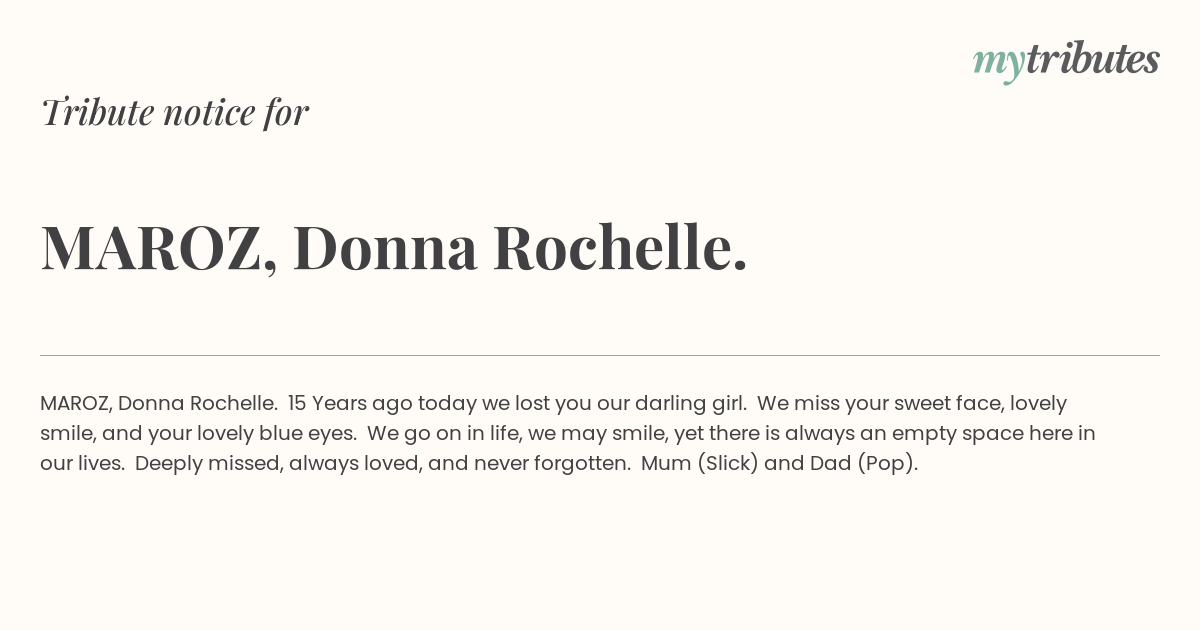Click the "Mum (Slick)" signature text
The image size is (1200, 630).
point(699,465)
